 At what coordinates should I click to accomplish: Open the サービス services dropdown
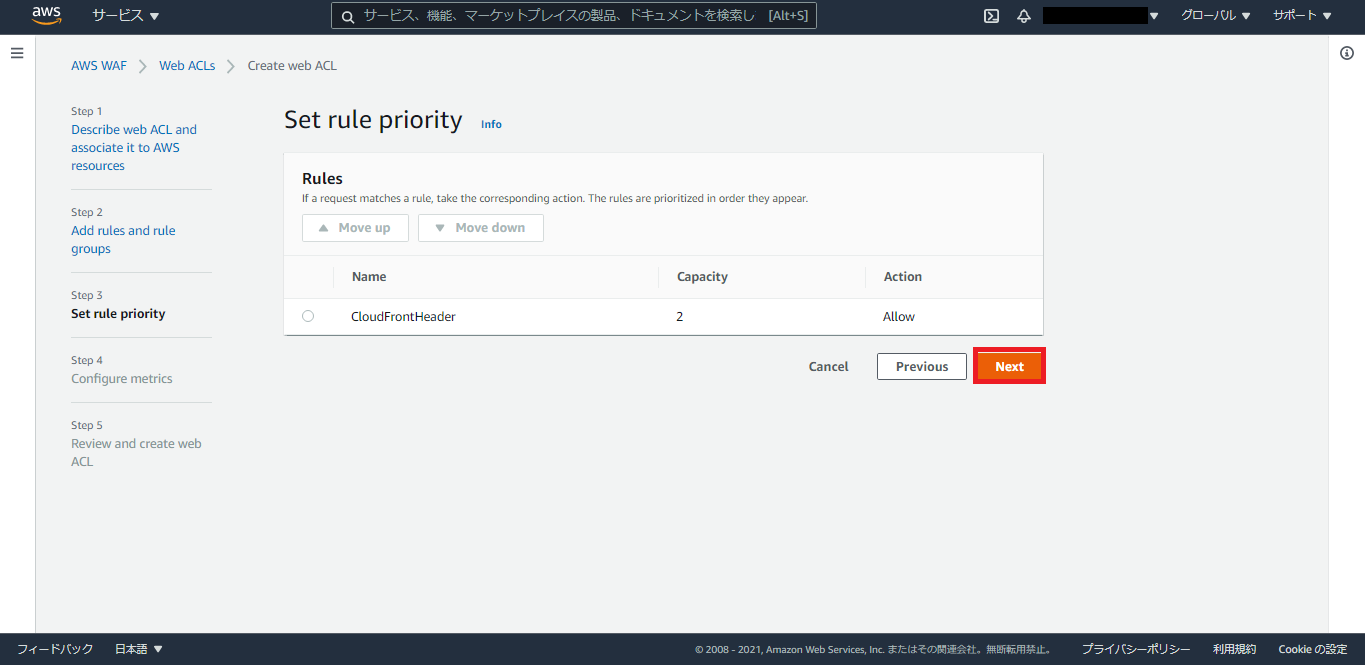[x=126, y=16]
